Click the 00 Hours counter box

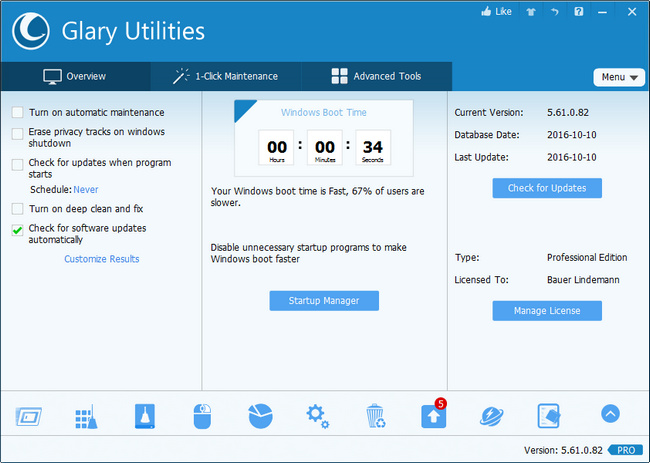[x=276, y=148]
